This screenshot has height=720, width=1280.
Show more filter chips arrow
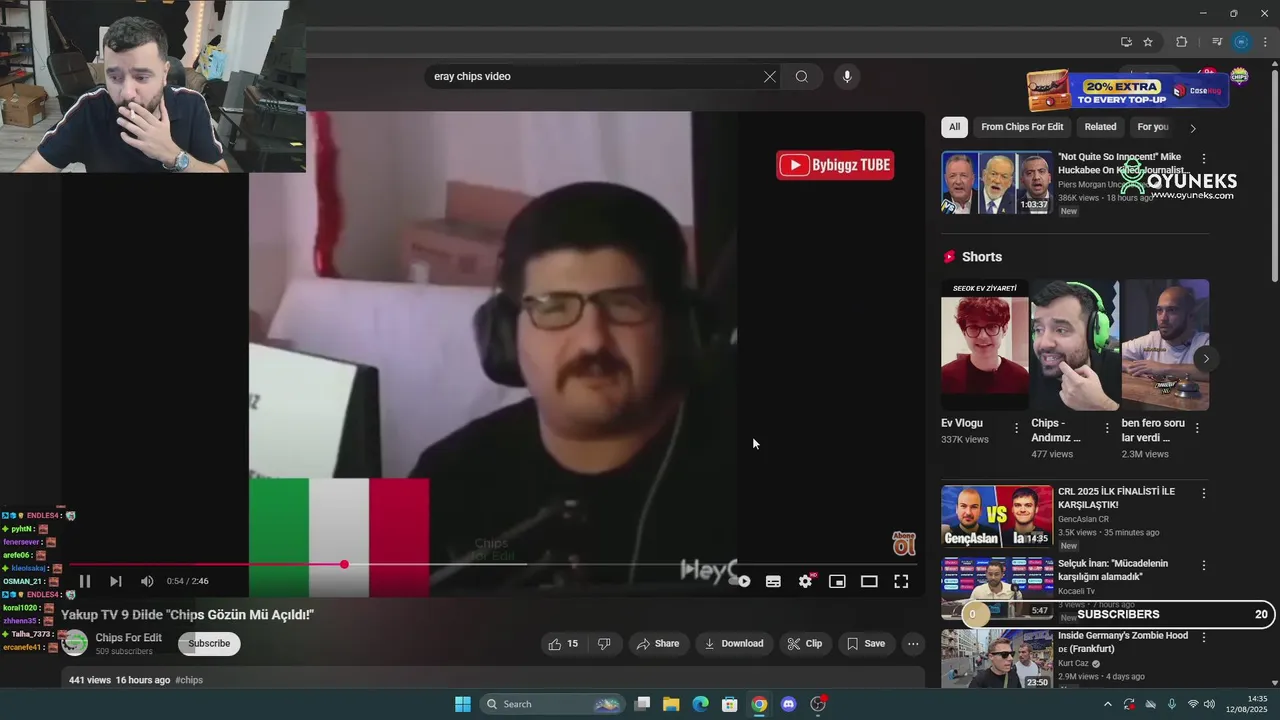click(x=1192, y=128)
